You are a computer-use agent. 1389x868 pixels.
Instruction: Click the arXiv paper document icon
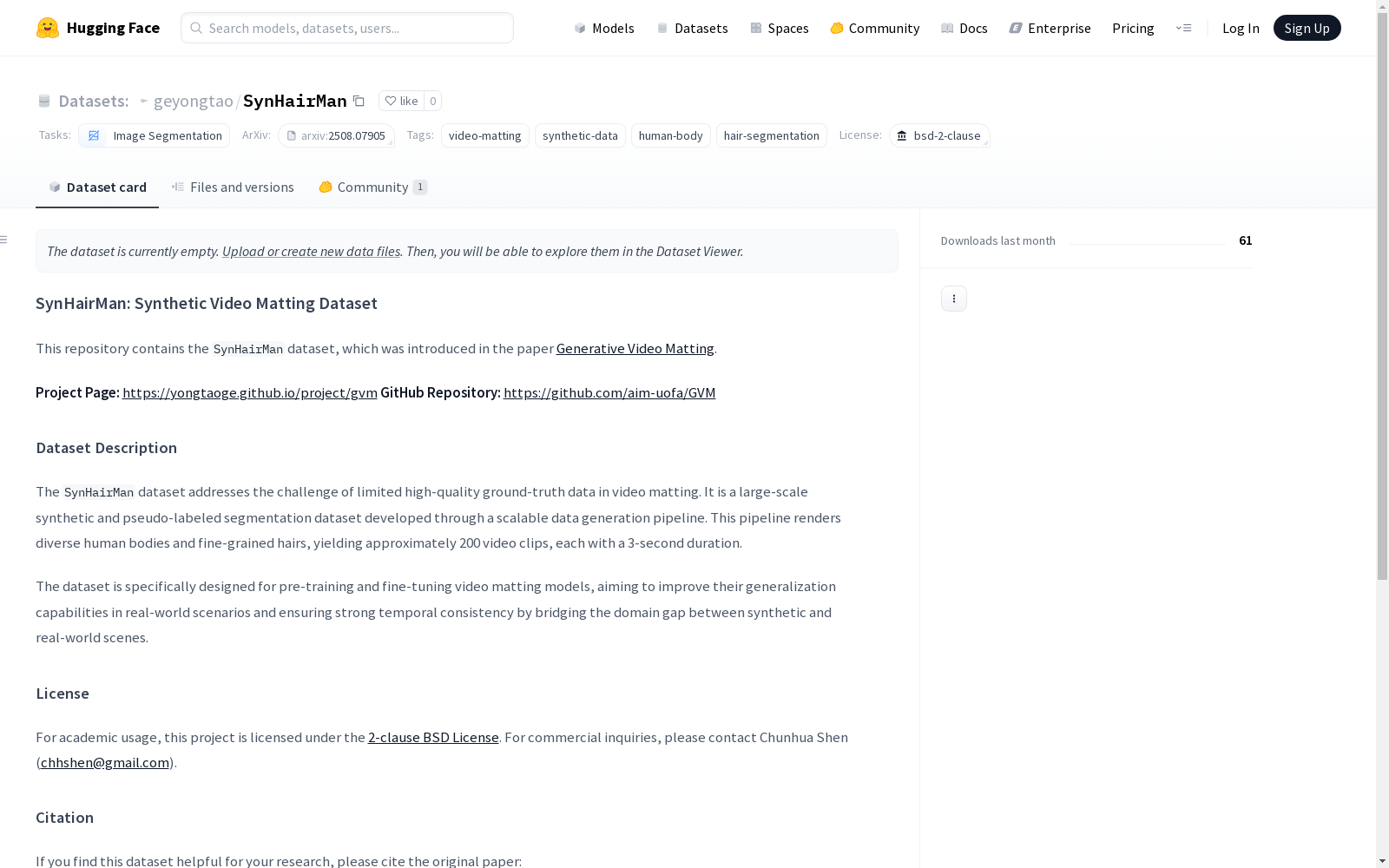pyautogui.click(x=292, y=135)
